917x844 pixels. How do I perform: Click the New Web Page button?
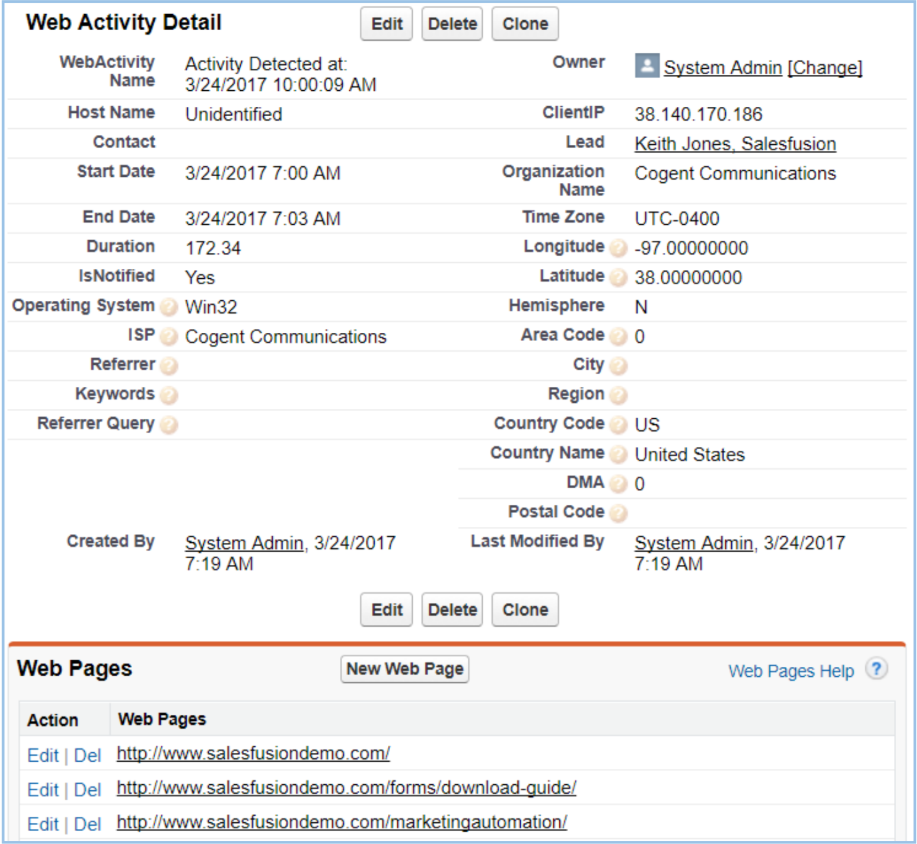point(405,669)
